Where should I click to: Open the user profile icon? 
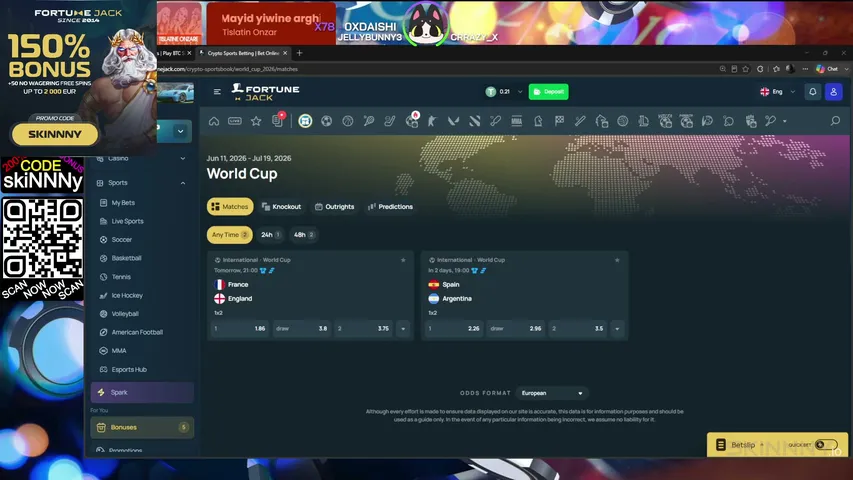tap(833, 92)
